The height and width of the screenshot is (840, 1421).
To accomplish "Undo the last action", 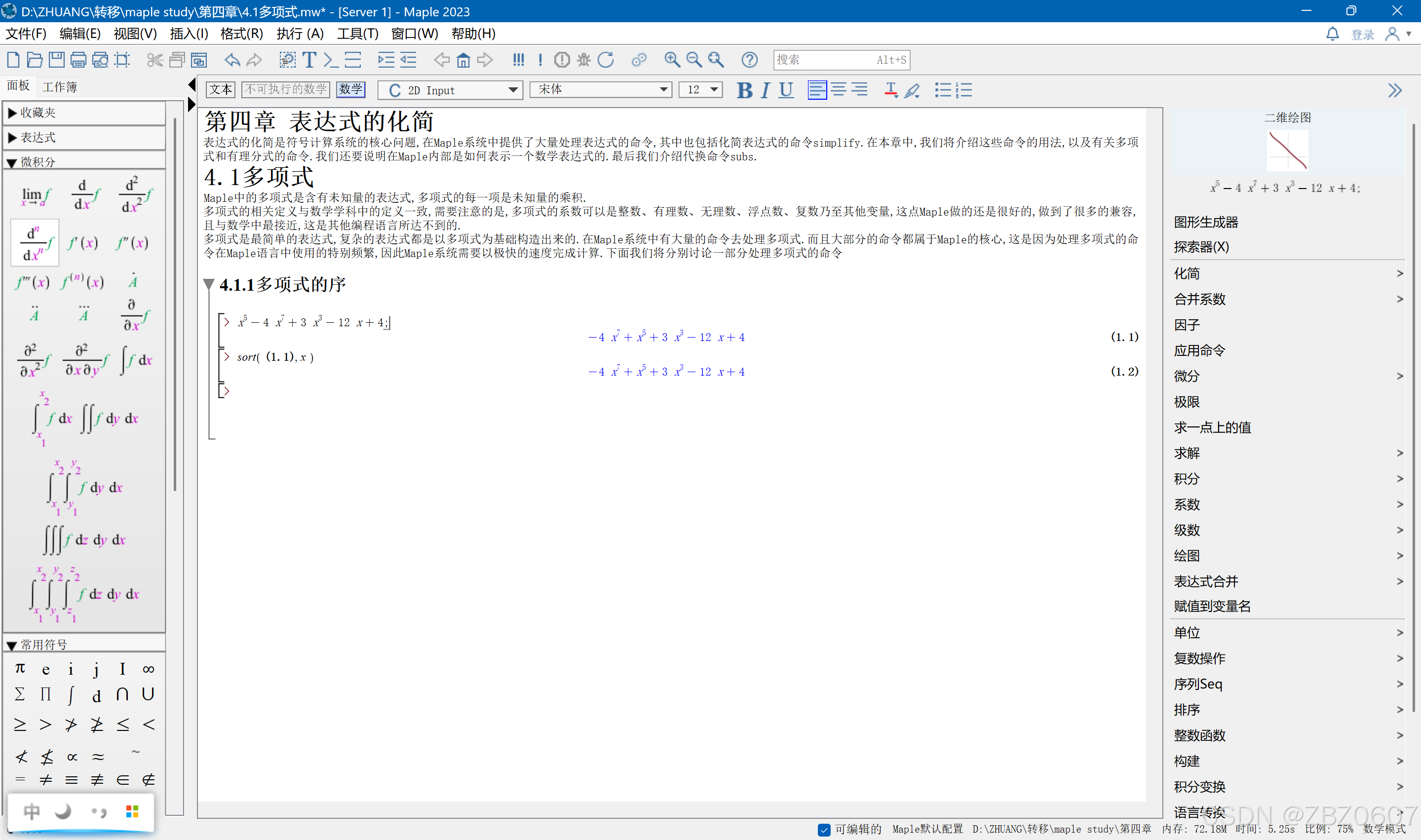I will (232, 59).
